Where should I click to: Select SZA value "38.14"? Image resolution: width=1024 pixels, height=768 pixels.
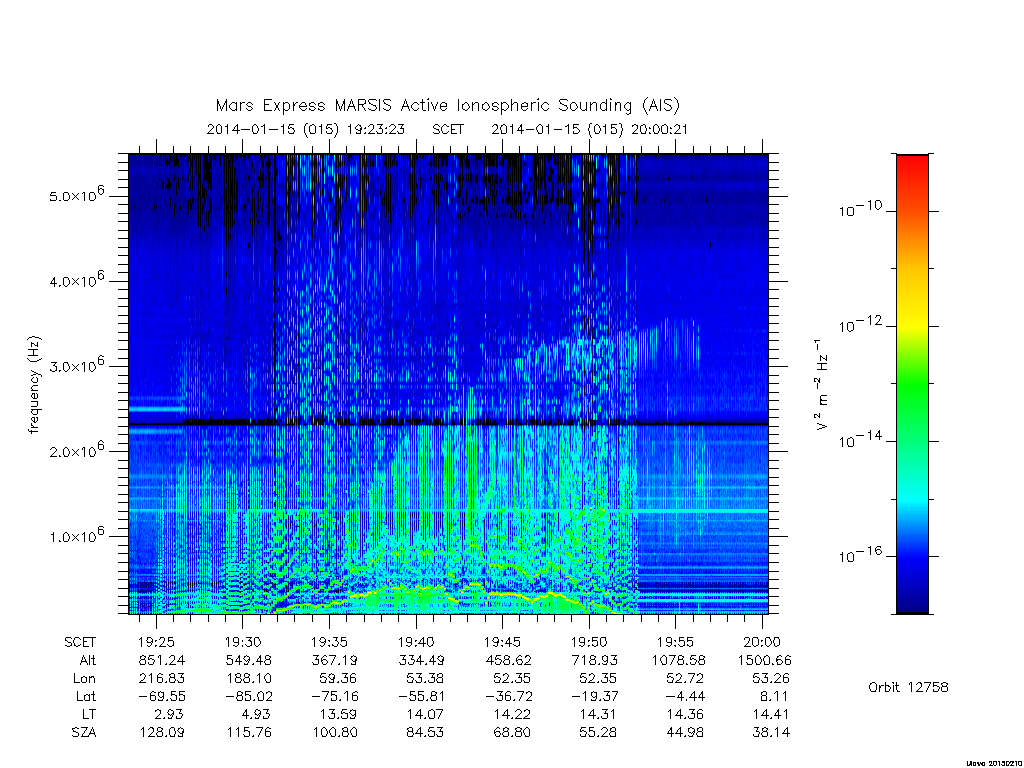pos(771,732)
